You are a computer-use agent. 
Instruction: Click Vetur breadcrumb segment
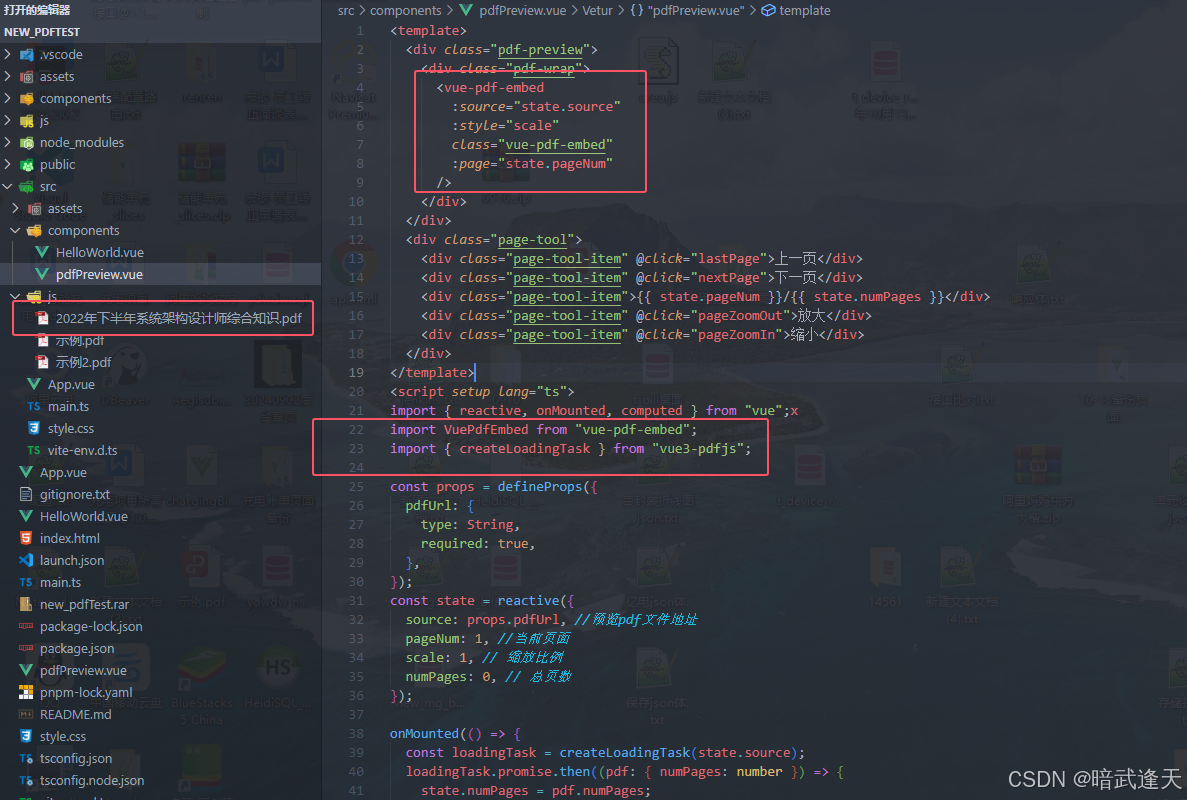tap(597, 10)
